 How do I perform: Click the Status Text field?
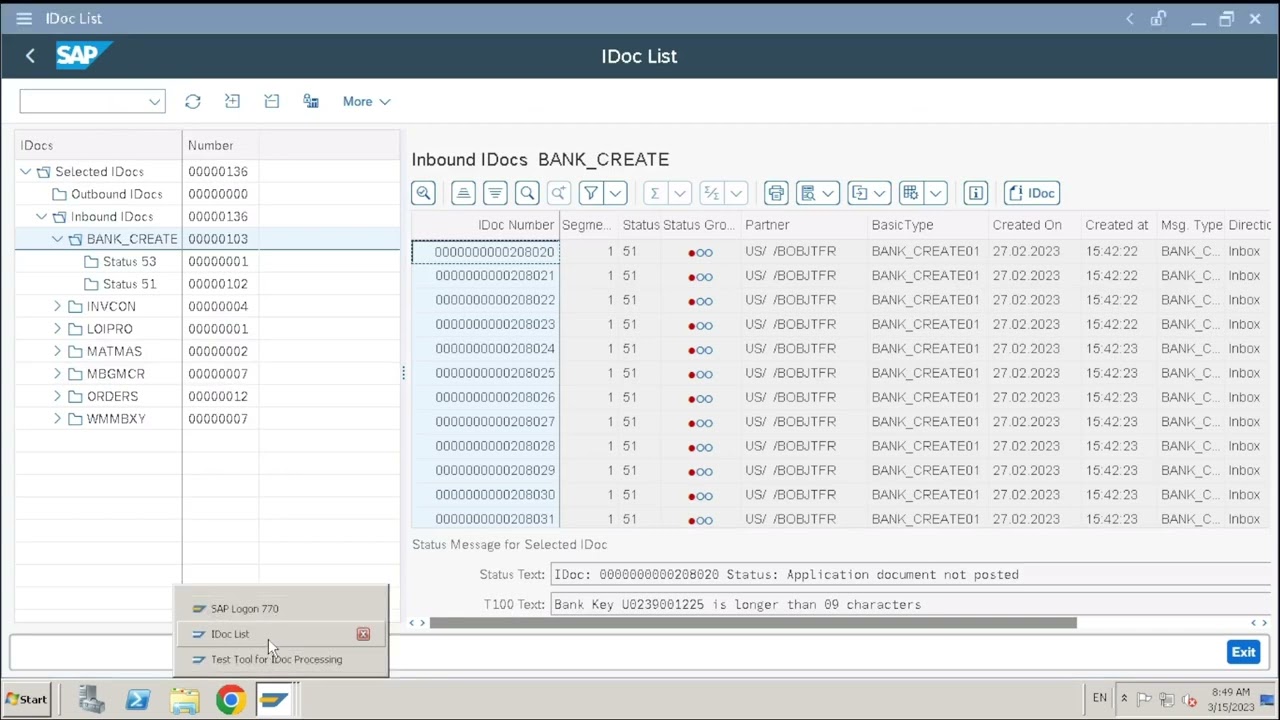pyautogui.click(x=910, y=575)
